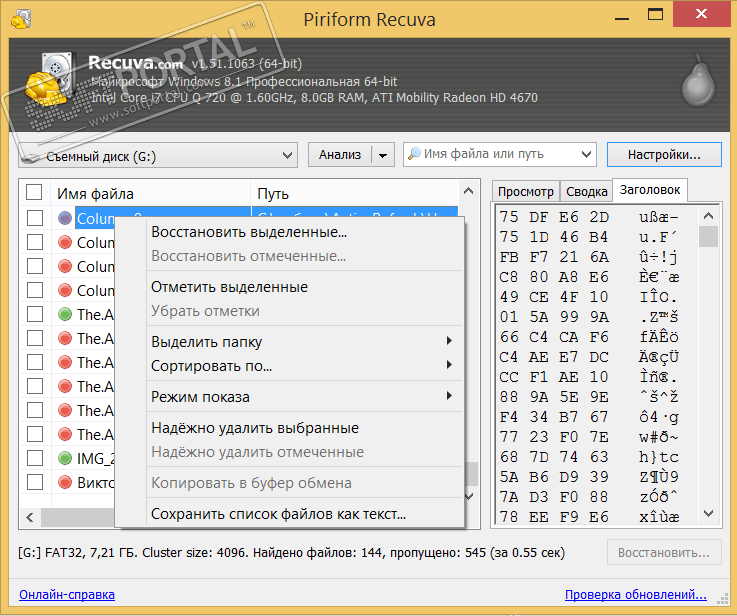737x616 pixels.
Task: Sort by the Путь column header
Action: coord(355,193)
